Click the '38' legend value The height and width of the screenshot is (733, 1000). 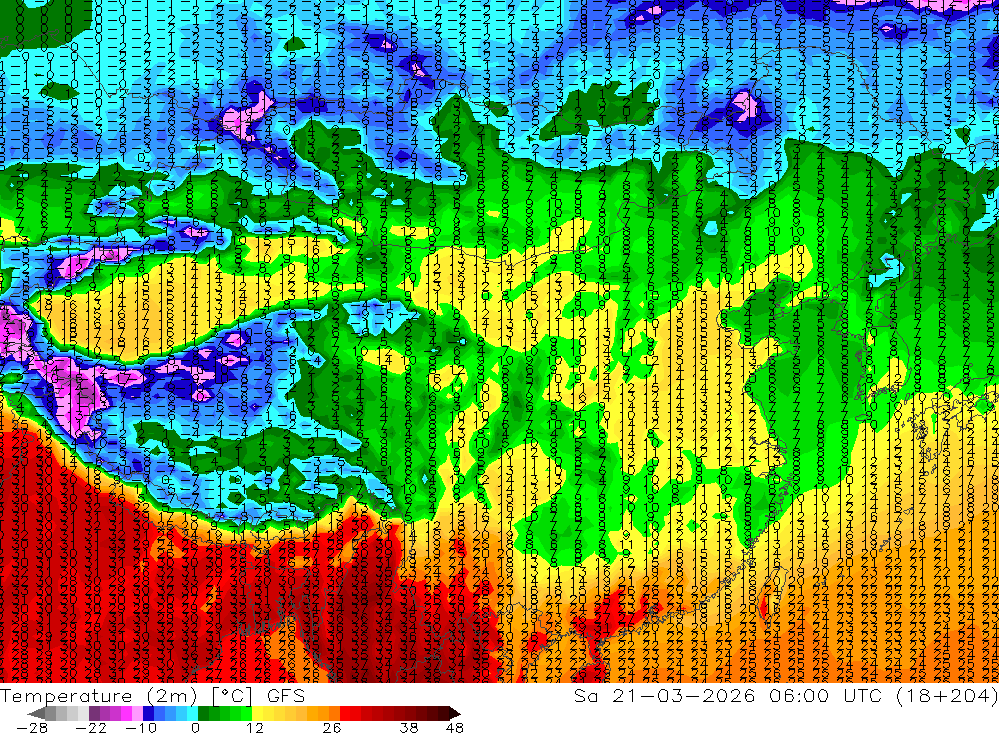pyautogui.click(x=409, y=728)
